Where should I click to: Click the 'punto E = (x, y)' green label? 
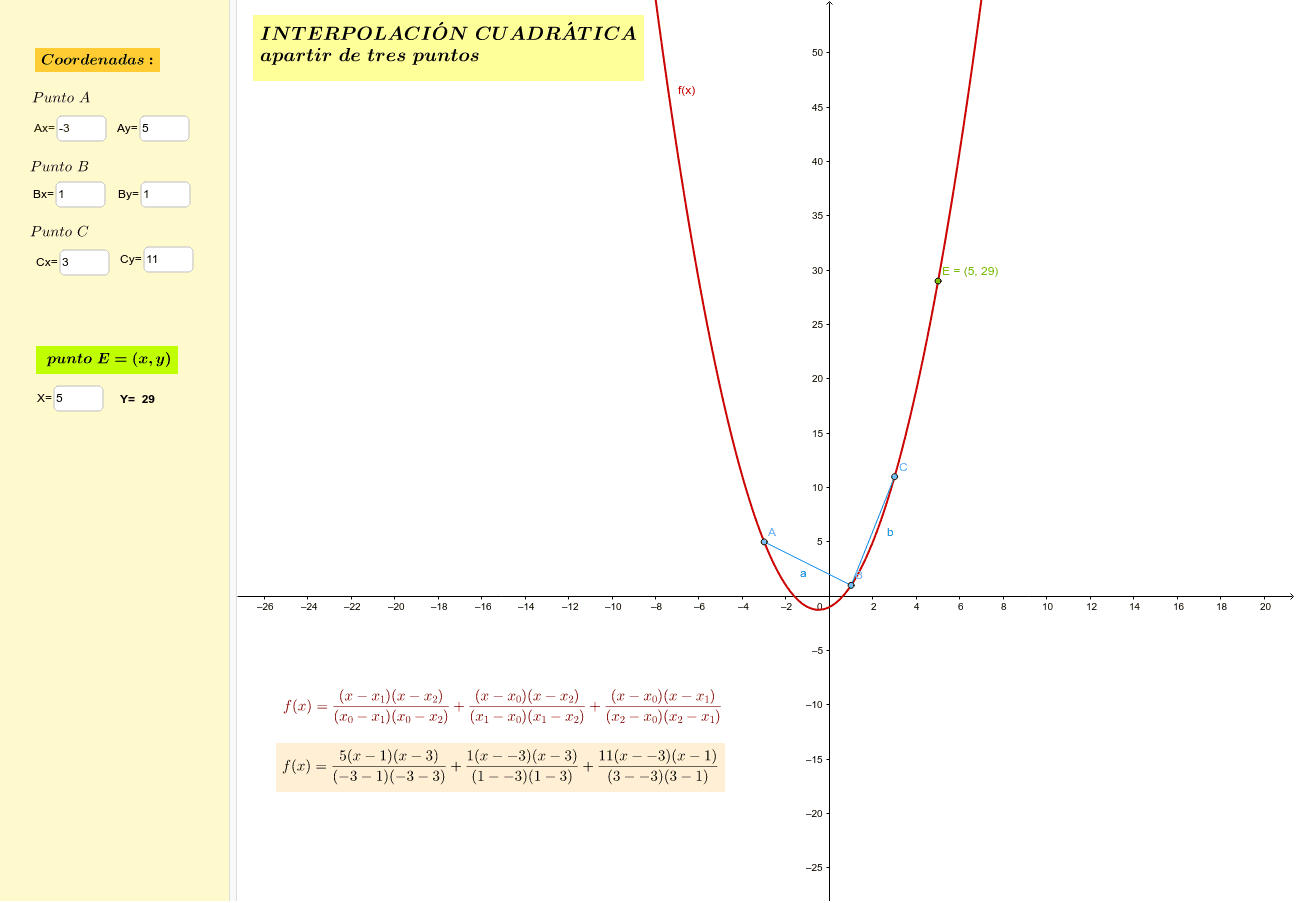[x=107, y=360]
